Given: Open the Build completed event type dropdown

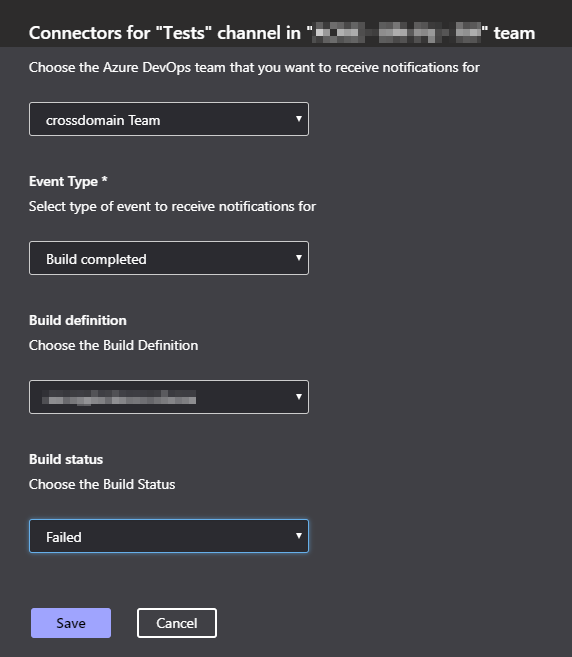Looking at the screenshot, I should click(x=169, y=258).
